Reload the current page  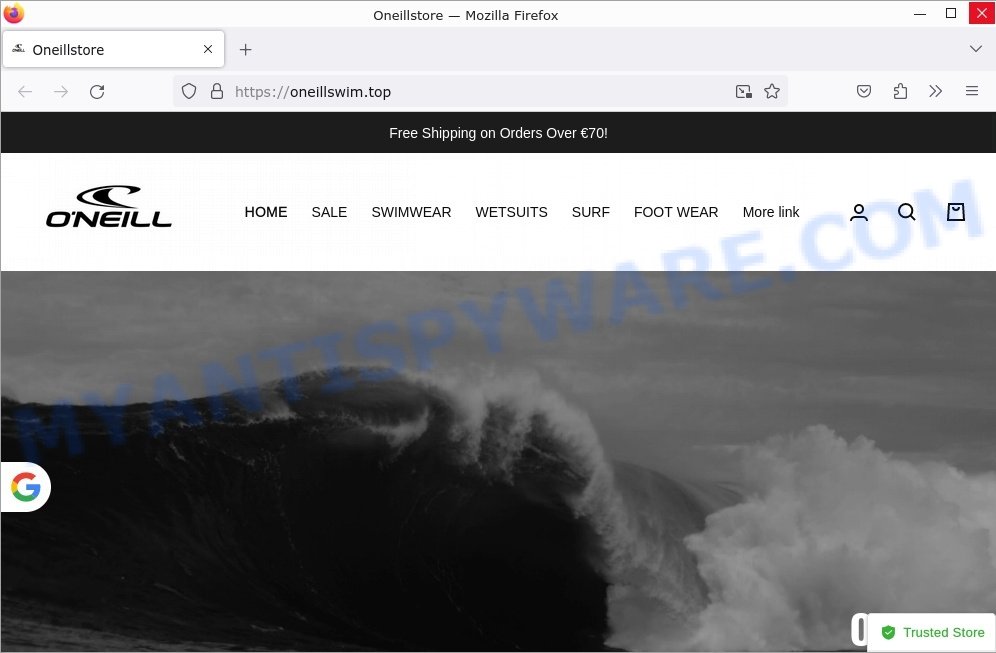coord(97,91)
